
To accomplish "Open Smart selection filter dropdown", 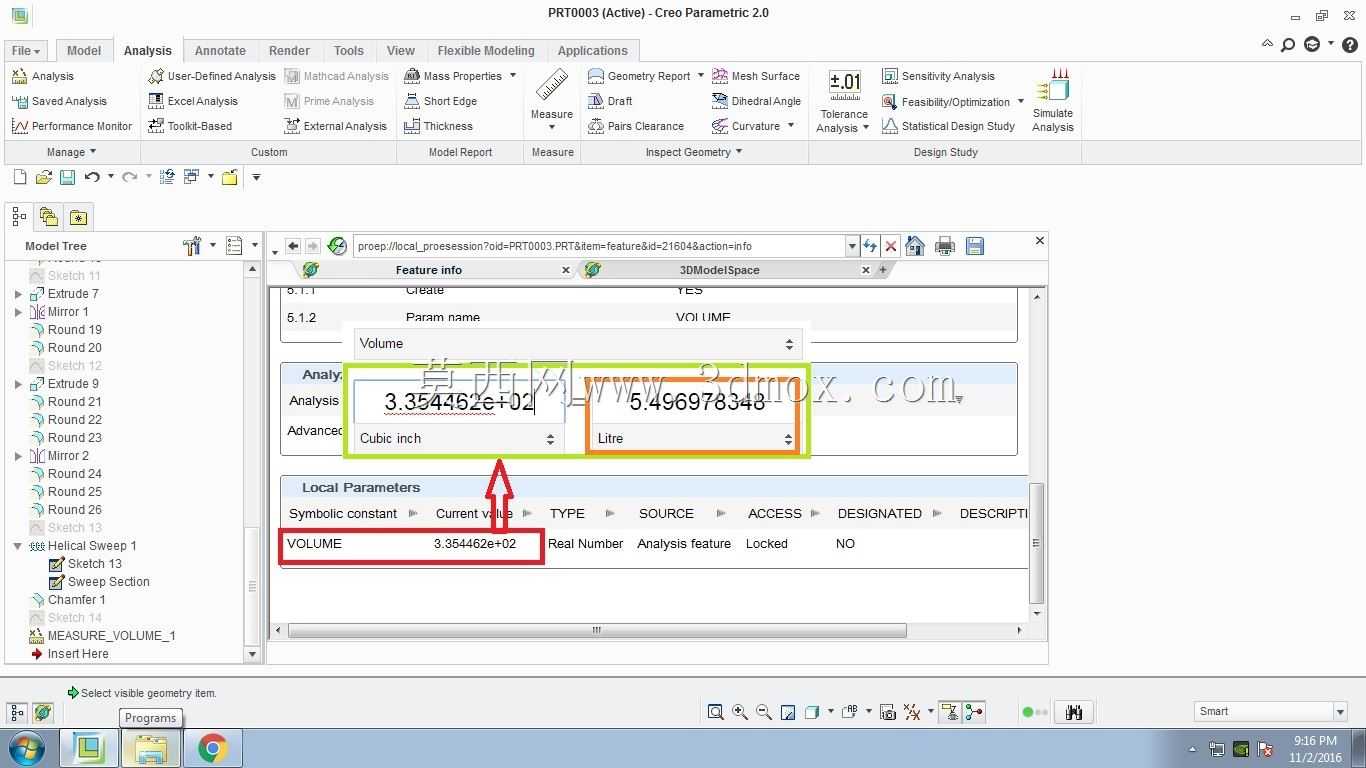I will 1340,711.
